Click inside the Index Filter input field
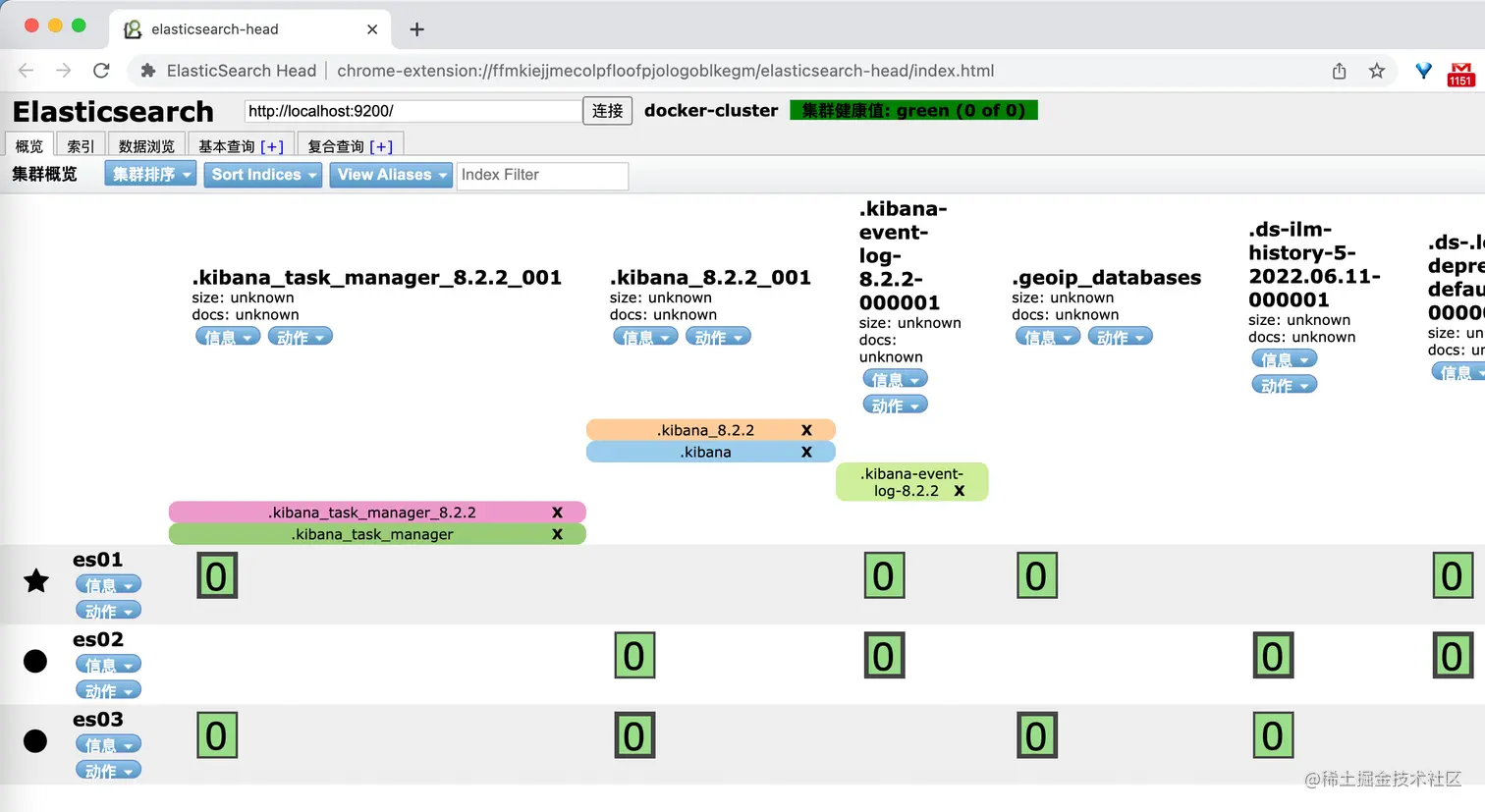The image size is (1485, 812). pos(542,176)
